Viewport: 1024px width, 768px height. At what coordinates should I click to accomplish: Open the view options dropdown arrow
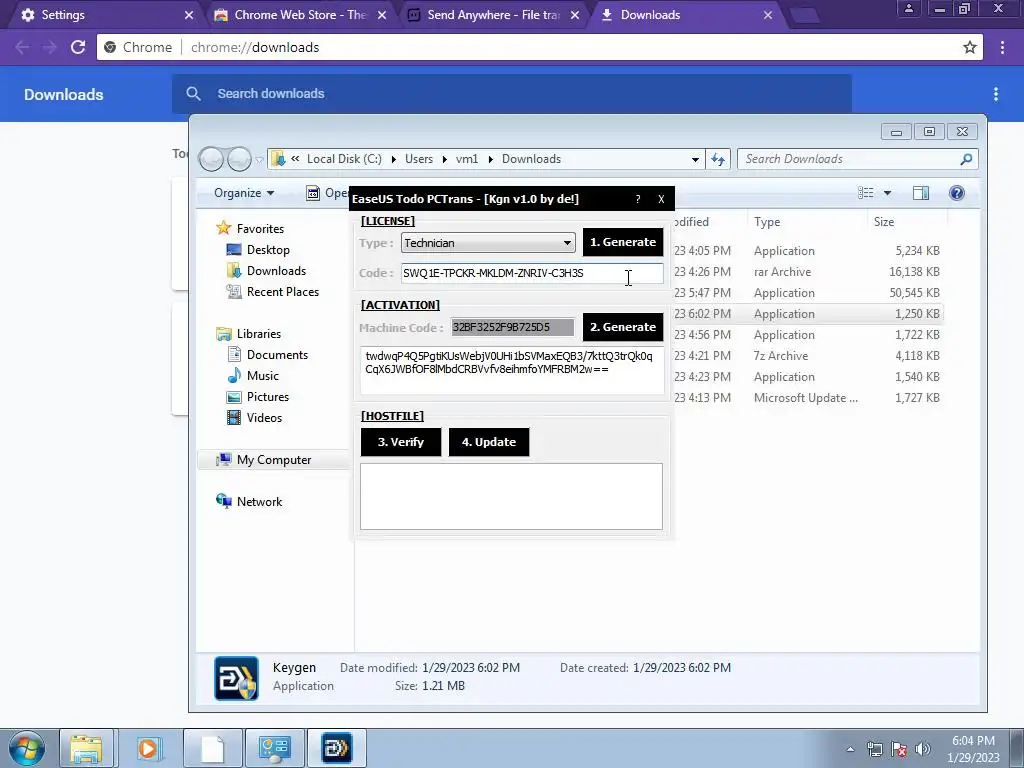click(887, 193)
